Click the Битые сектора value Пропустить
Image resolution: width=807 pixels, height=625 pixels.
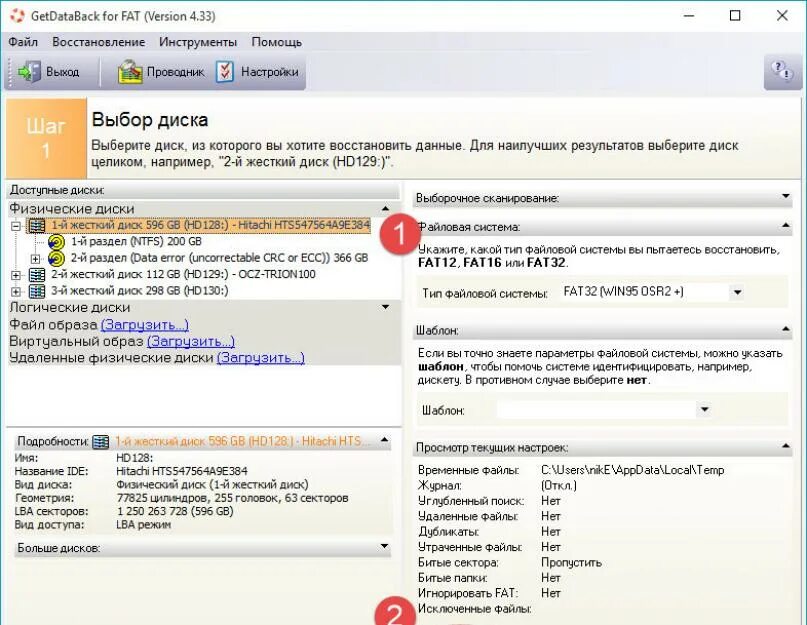click(x=571, y=563)
